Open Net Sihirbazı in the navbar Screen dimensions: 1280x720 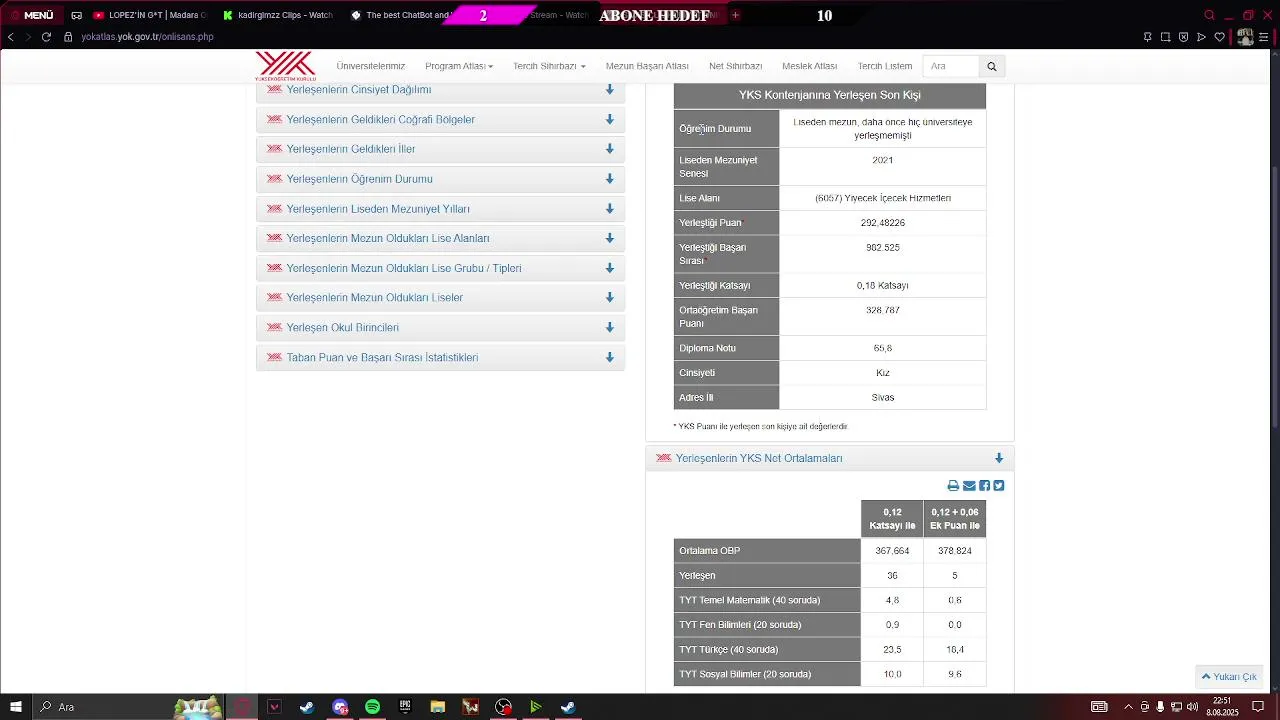(x=735, y=66)
